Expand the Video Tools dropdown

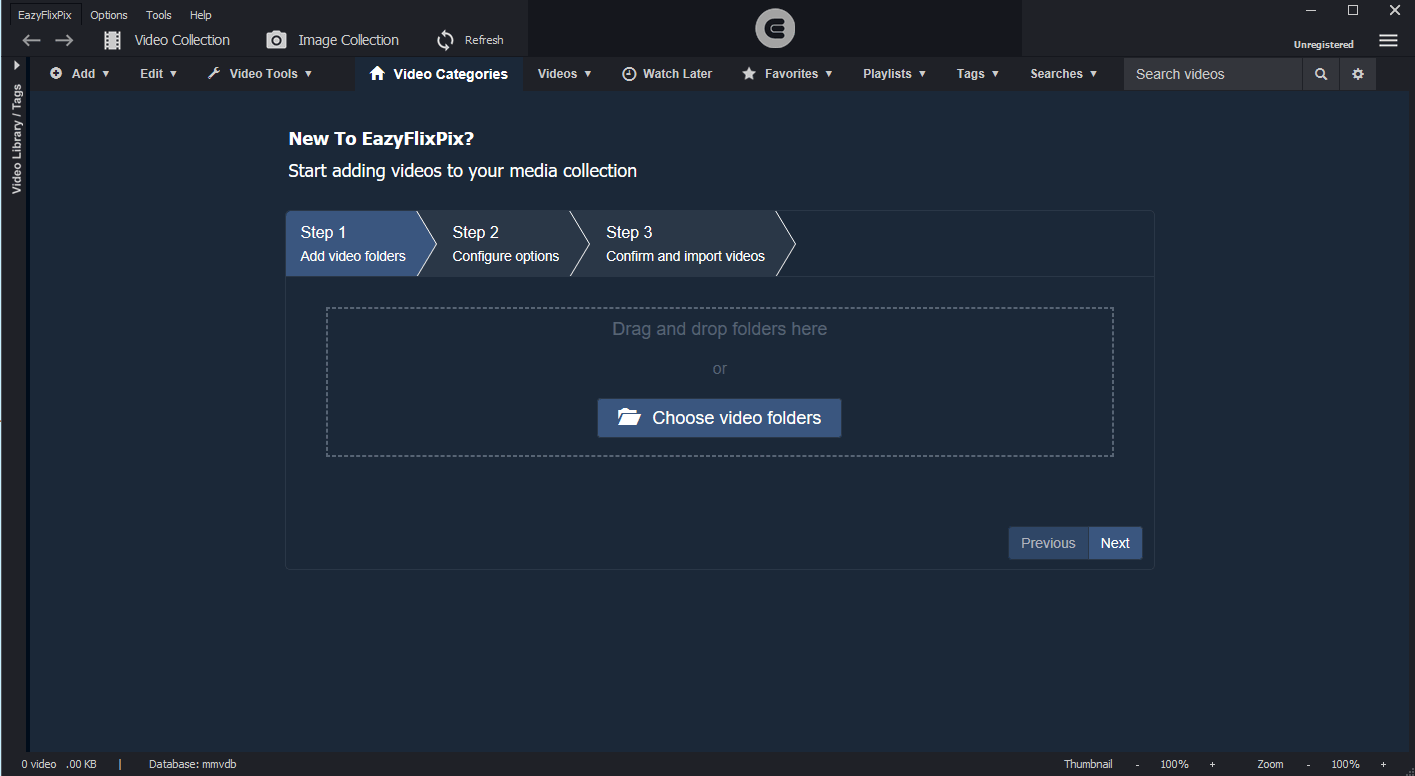click(x=260, y=74)
